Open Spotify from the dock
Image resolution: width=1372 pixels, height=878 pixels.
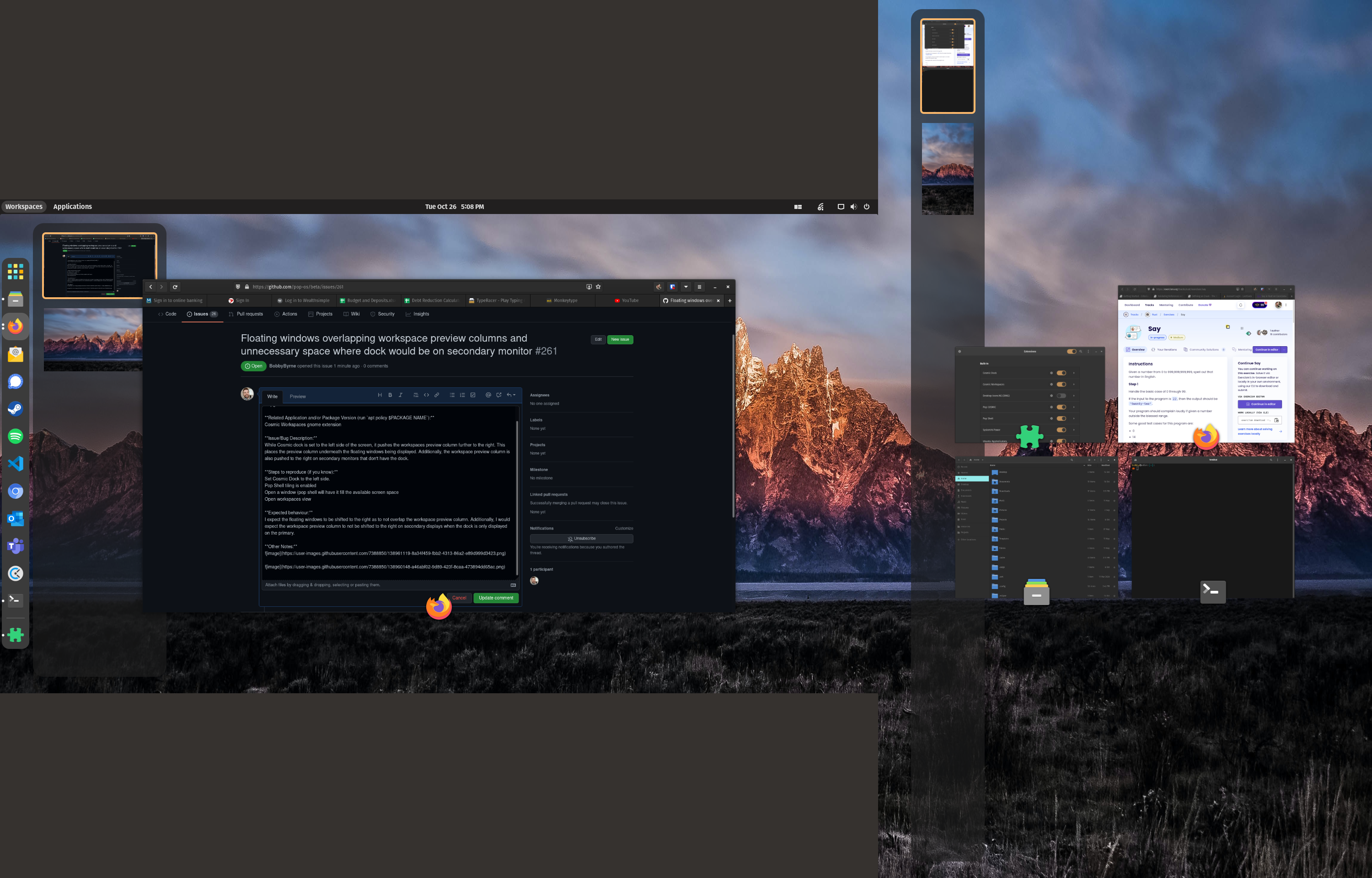[16, 436]
